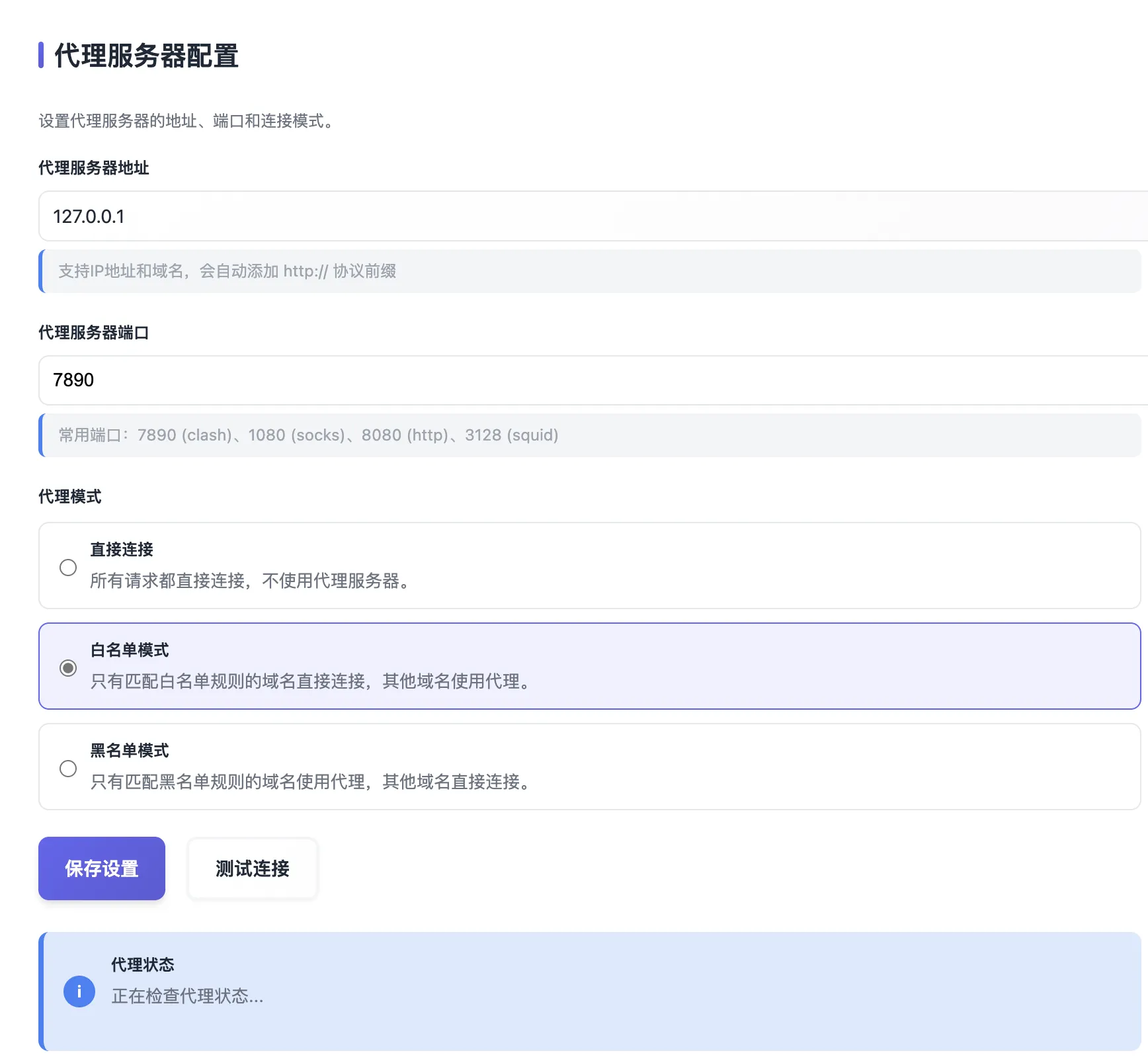
Task: Focus the port field containing 7890
Action: (x=593, y=380)
